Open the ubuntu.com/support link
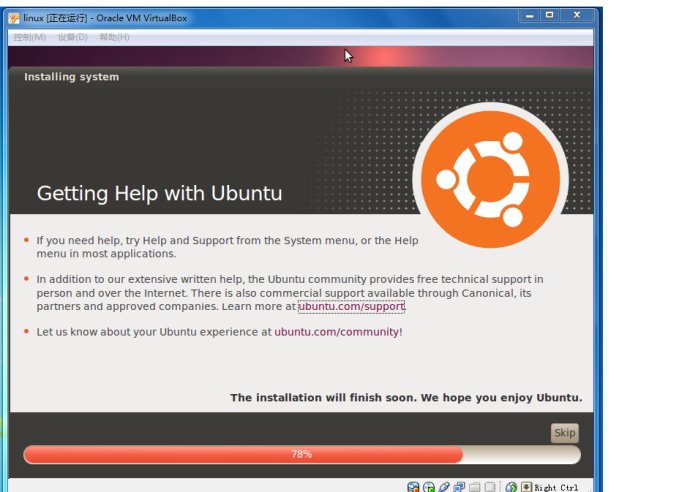The height and width of the screenshot is (492, 690). point(351,306)
